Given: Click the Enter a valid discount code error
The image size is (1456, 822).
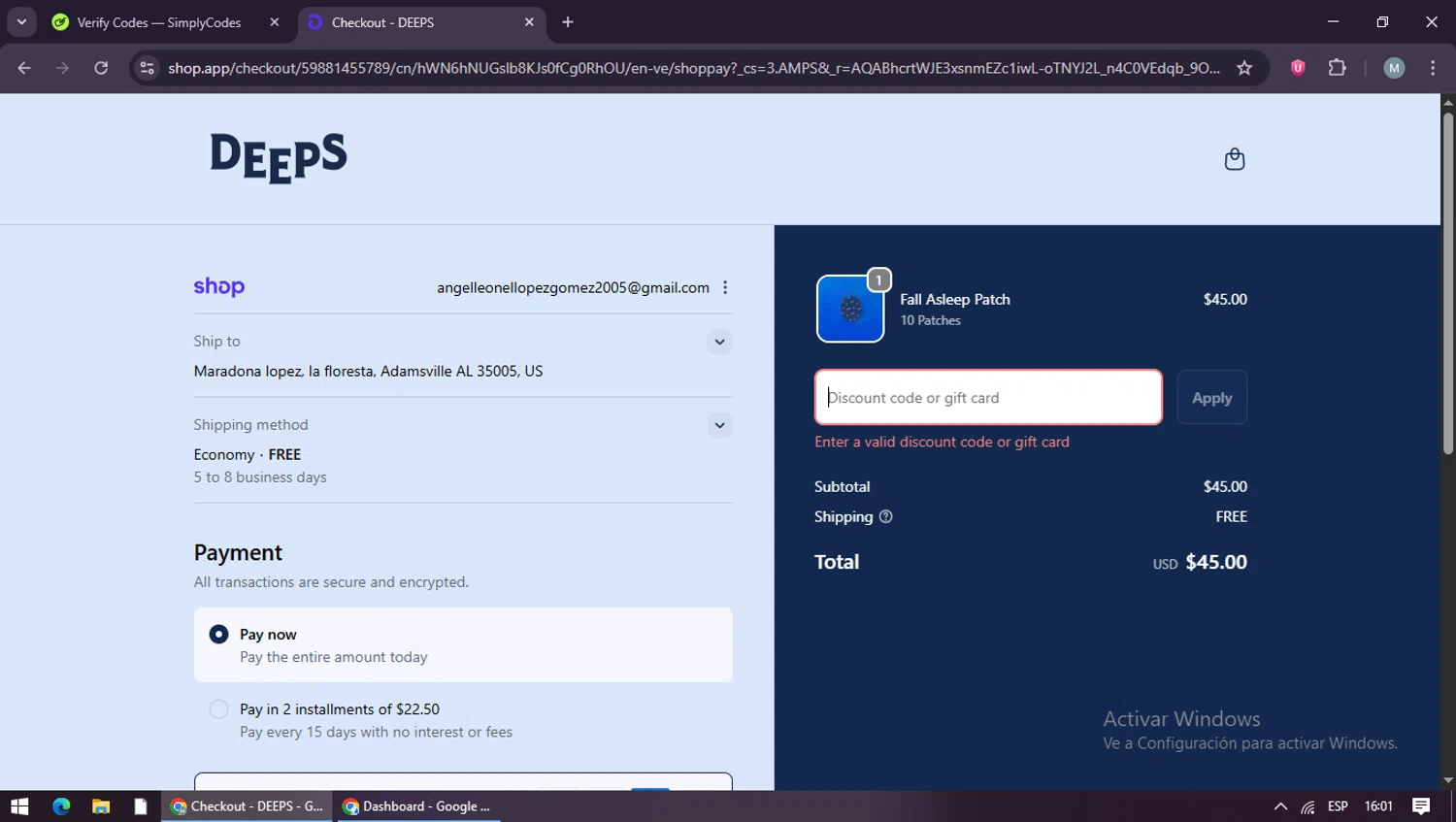Looking at the screenshot, I should point(942,442).
